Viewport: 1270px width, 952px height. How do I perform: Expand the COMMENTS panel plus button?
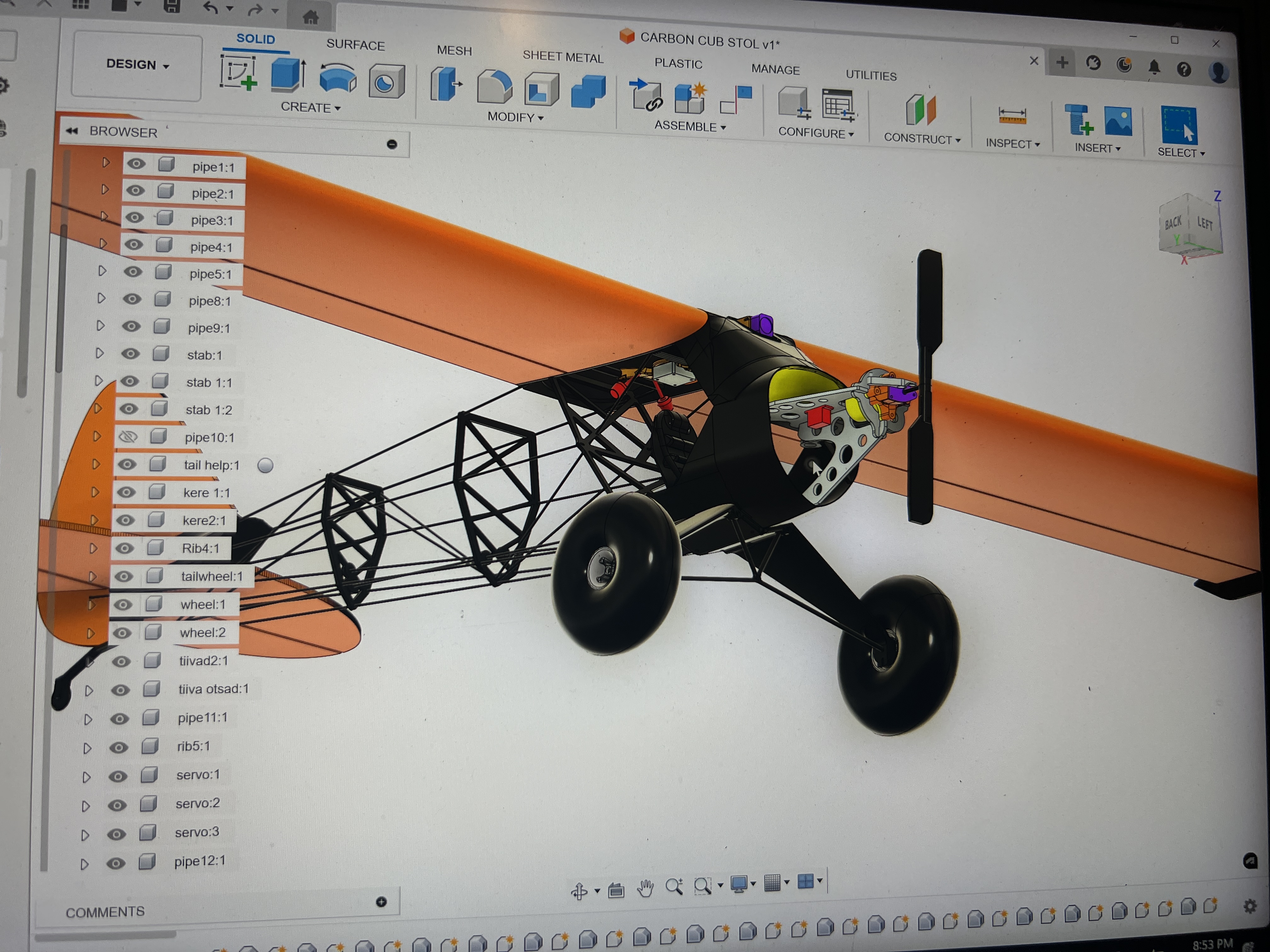(381, 902)
